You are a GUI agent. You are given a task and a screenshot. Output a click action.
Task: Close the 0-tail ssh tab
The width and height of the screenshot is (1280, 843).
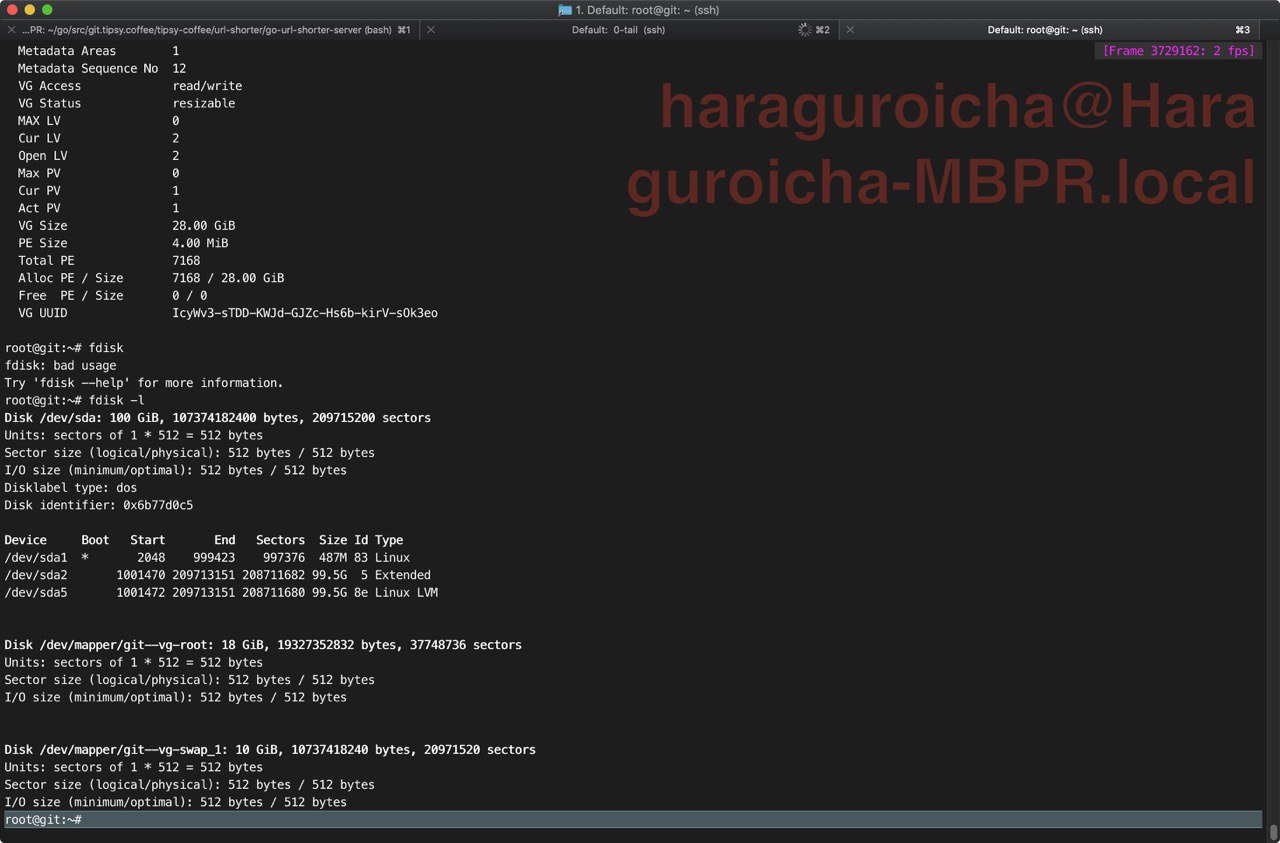[x=431, y=30]
